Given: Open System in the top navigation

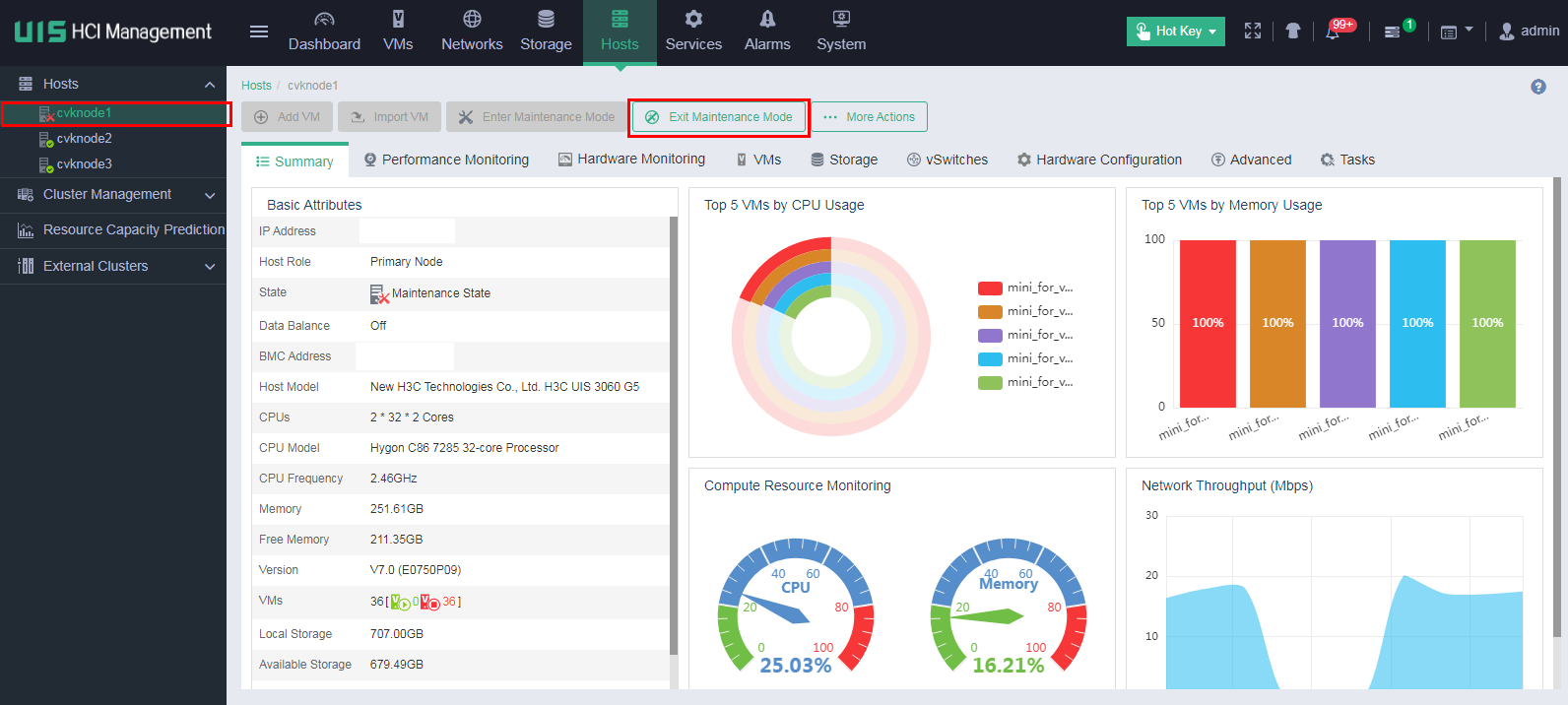Looking at the screenshot, I should coord(841,32).
